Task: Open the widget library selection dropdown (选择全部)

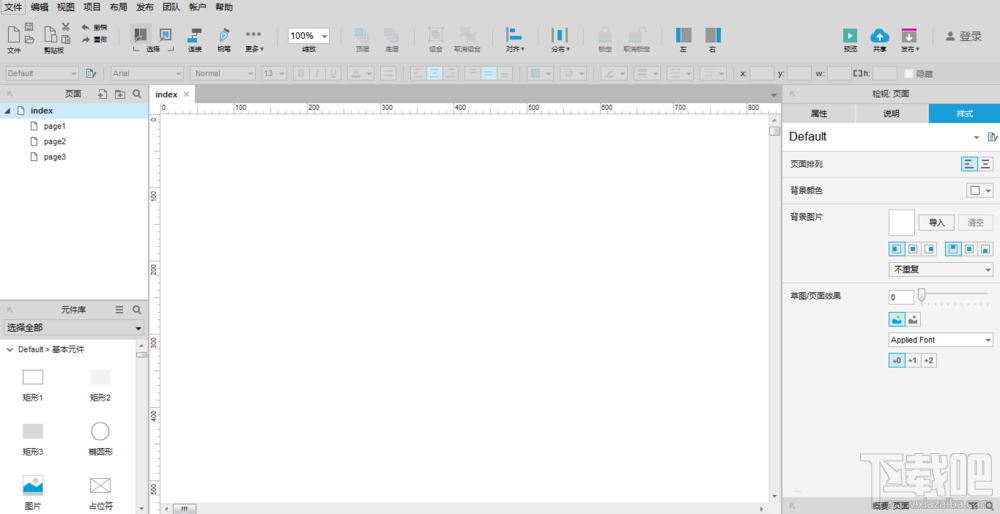Action: (74, 328)
